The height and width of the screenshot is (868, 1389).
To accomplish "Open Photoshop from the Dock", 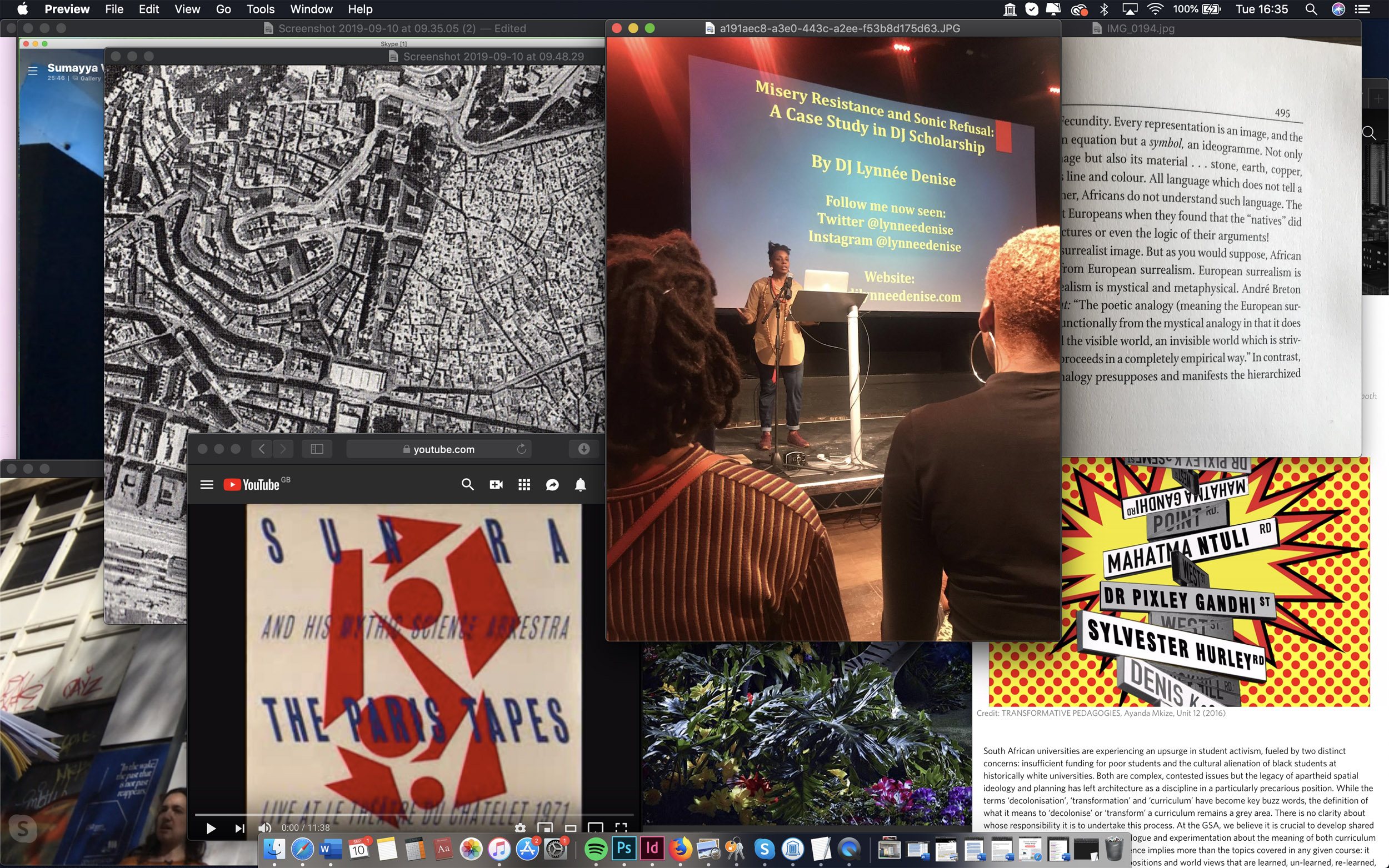I will [x=623, y=849].
